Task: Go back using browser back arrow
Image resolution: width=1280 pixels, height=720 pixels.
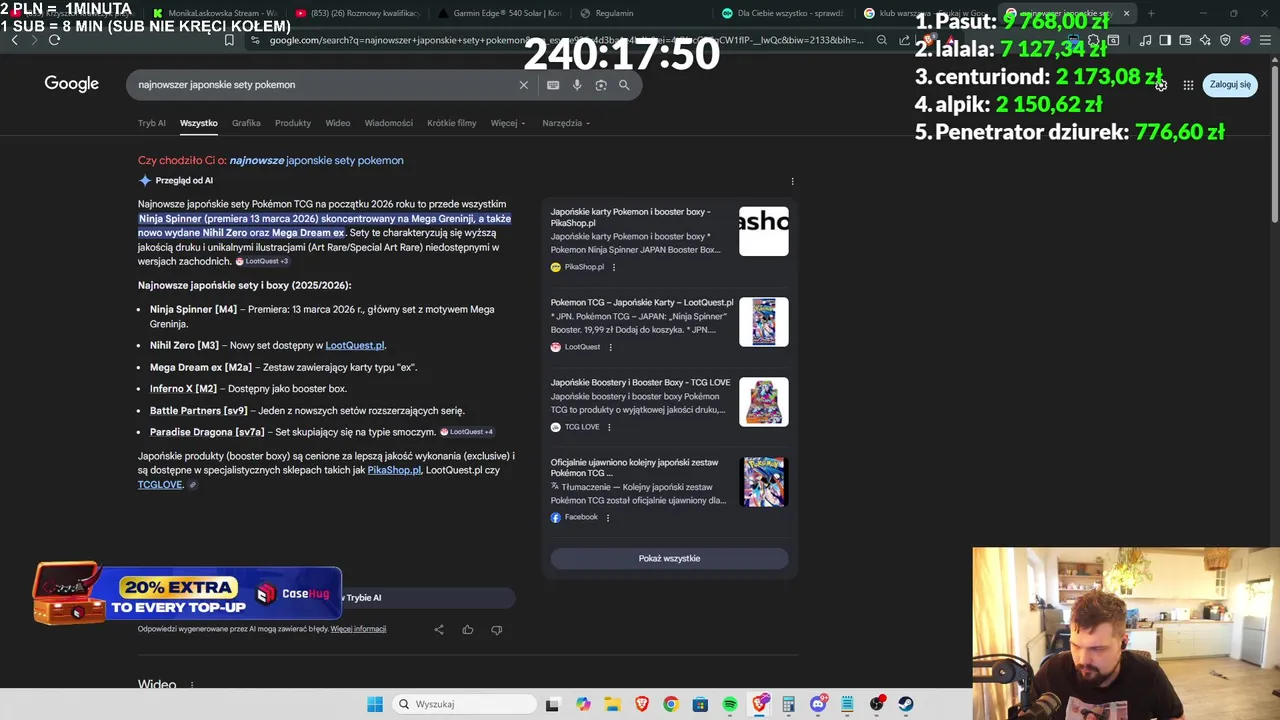Action: coord(14,40)
